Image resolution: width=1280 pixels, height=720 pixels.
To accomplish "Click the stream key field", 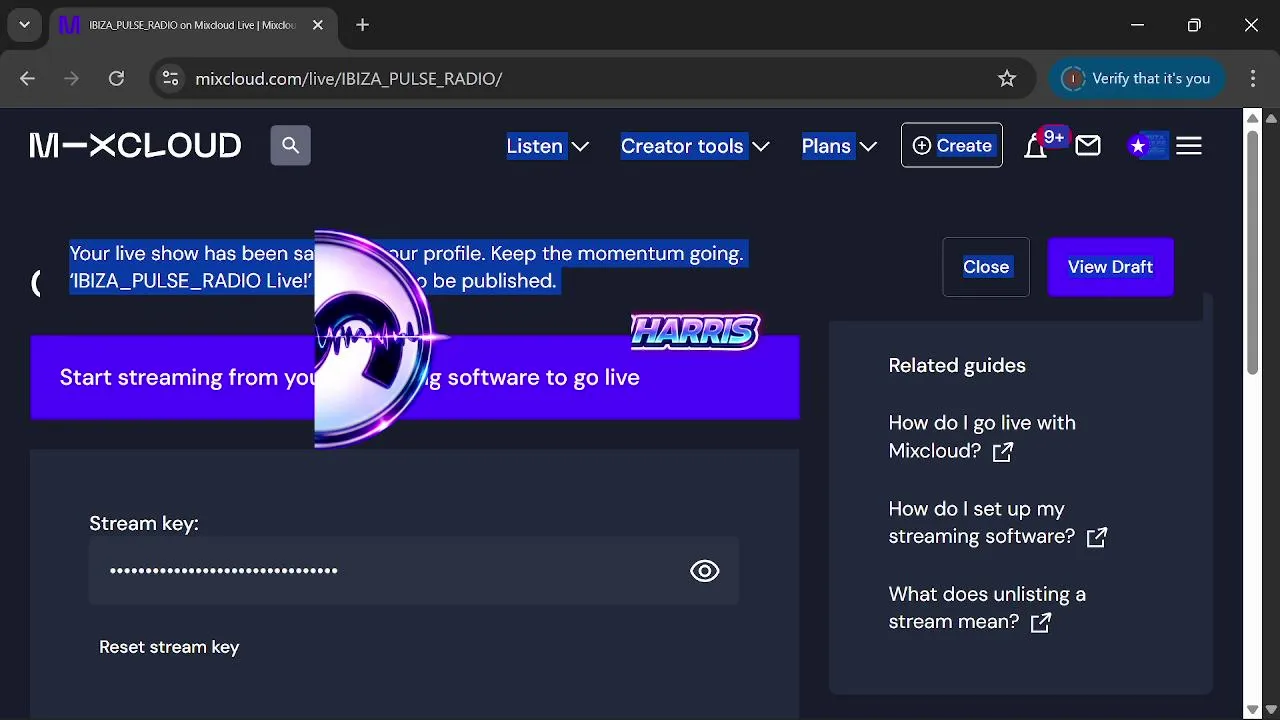I will click(414, 571).
